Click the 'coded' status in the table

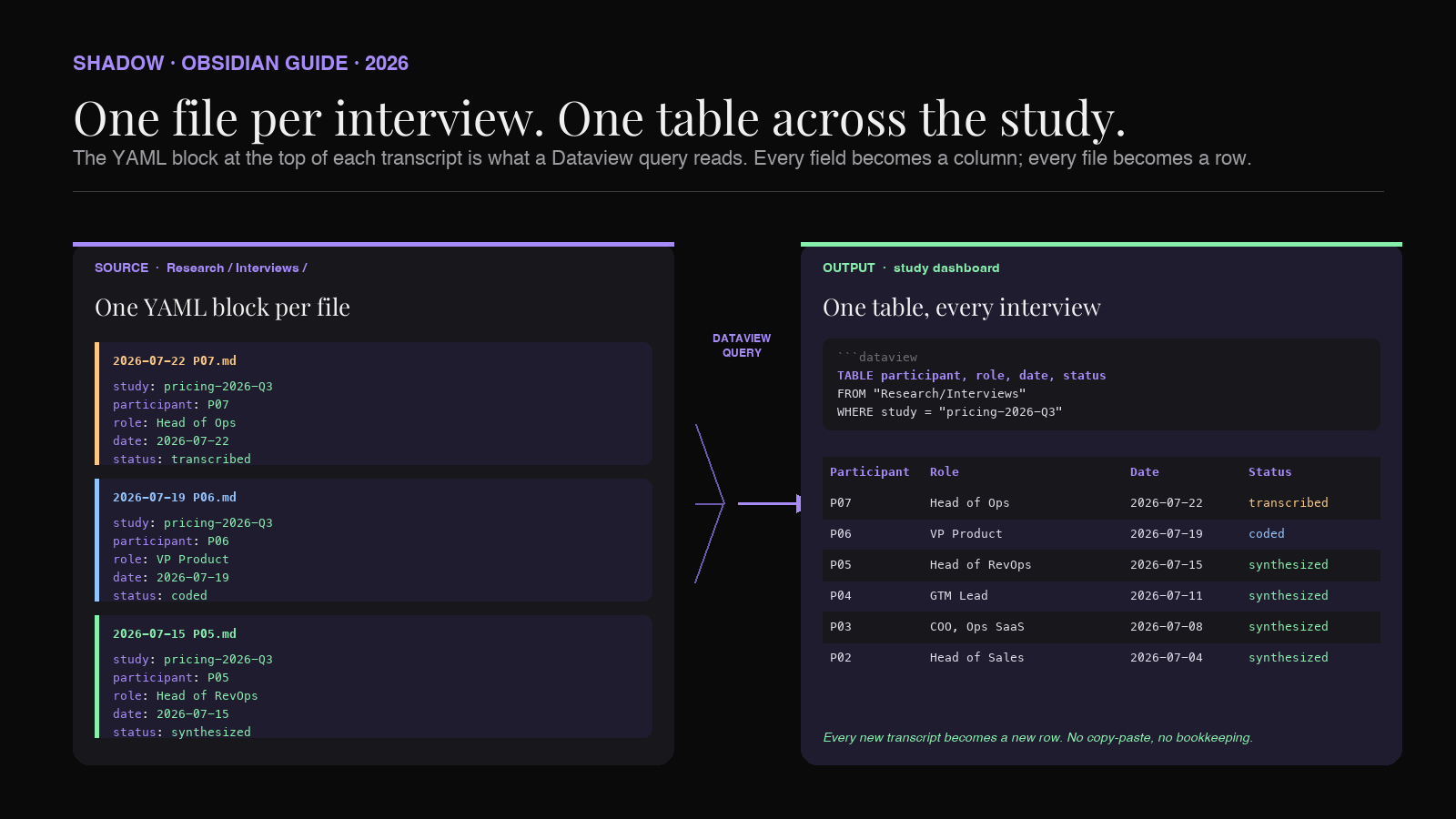tap(1267, 534)
